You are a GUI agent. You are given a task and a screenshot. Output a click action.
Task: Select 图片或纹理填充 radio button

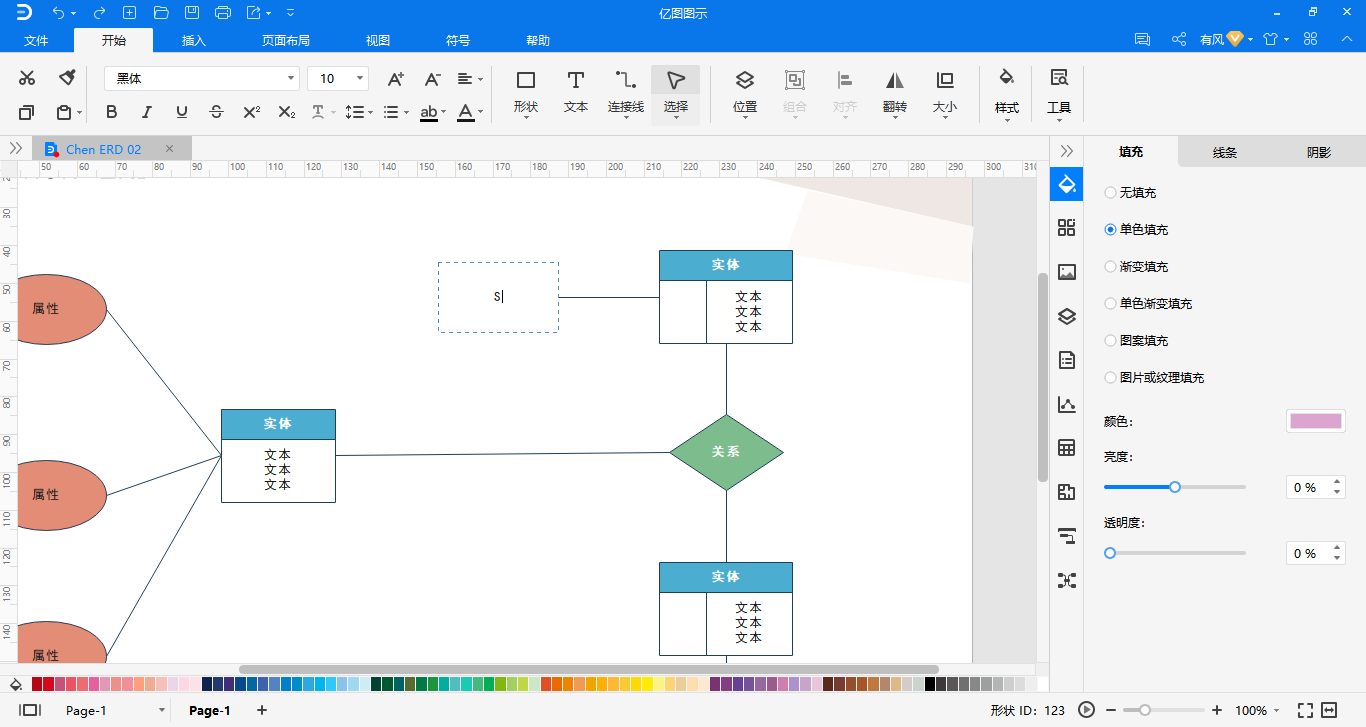(1110, 377)
